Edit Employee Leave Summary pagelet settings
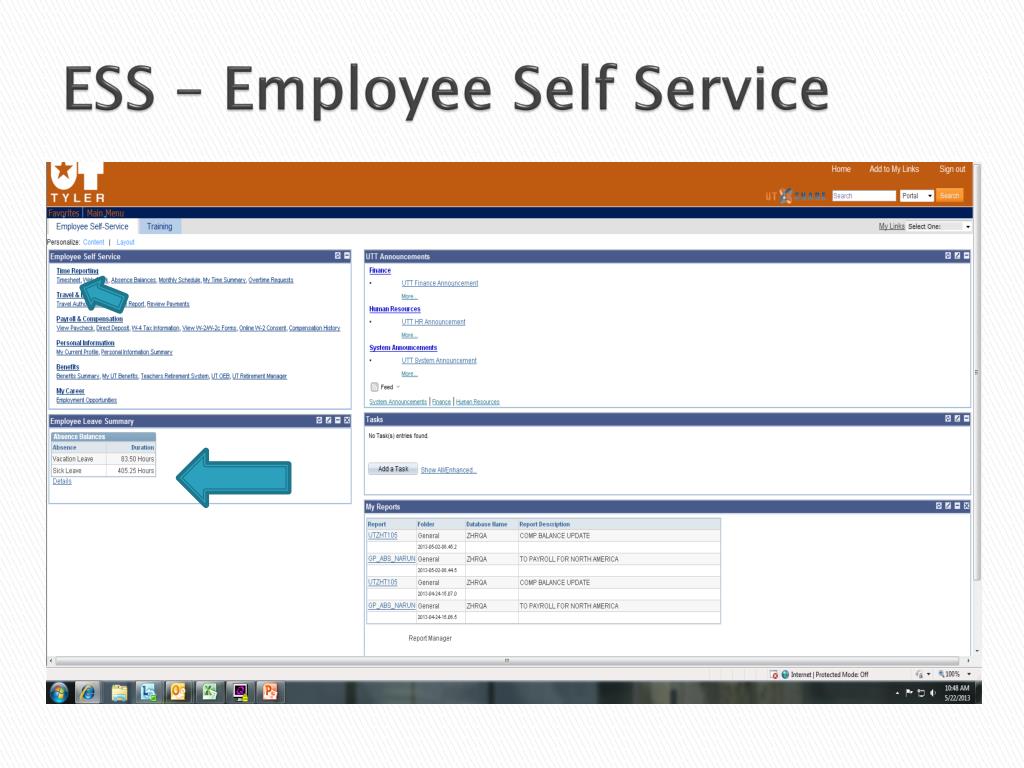1024x768 pixels. pyautogui.click(x=328, y=421)
